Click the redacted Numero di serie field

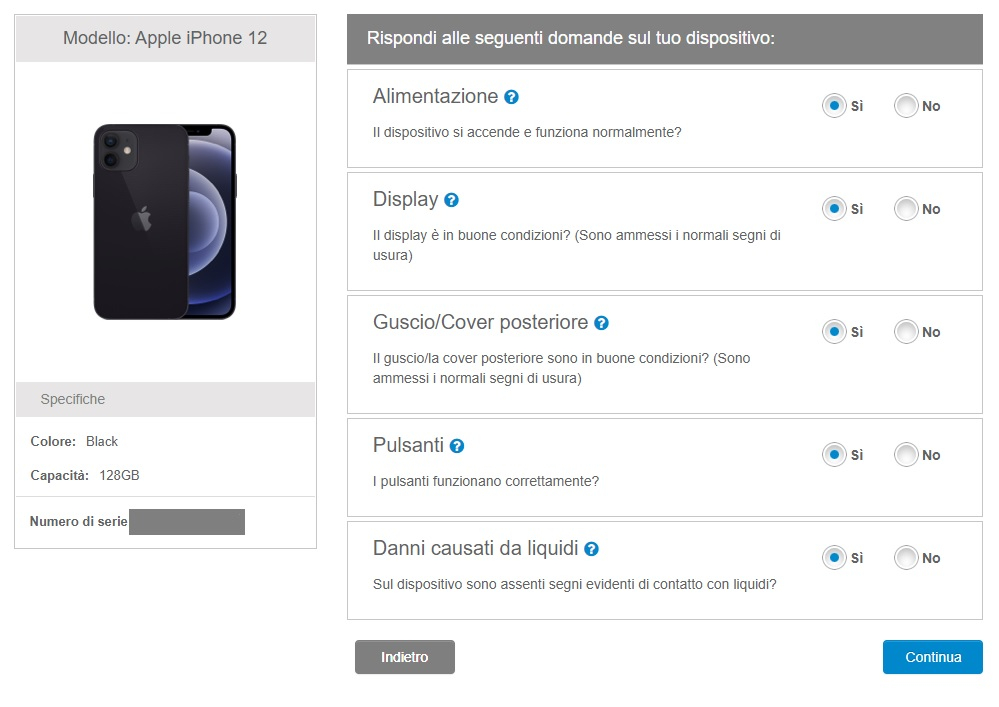(186, 522)
